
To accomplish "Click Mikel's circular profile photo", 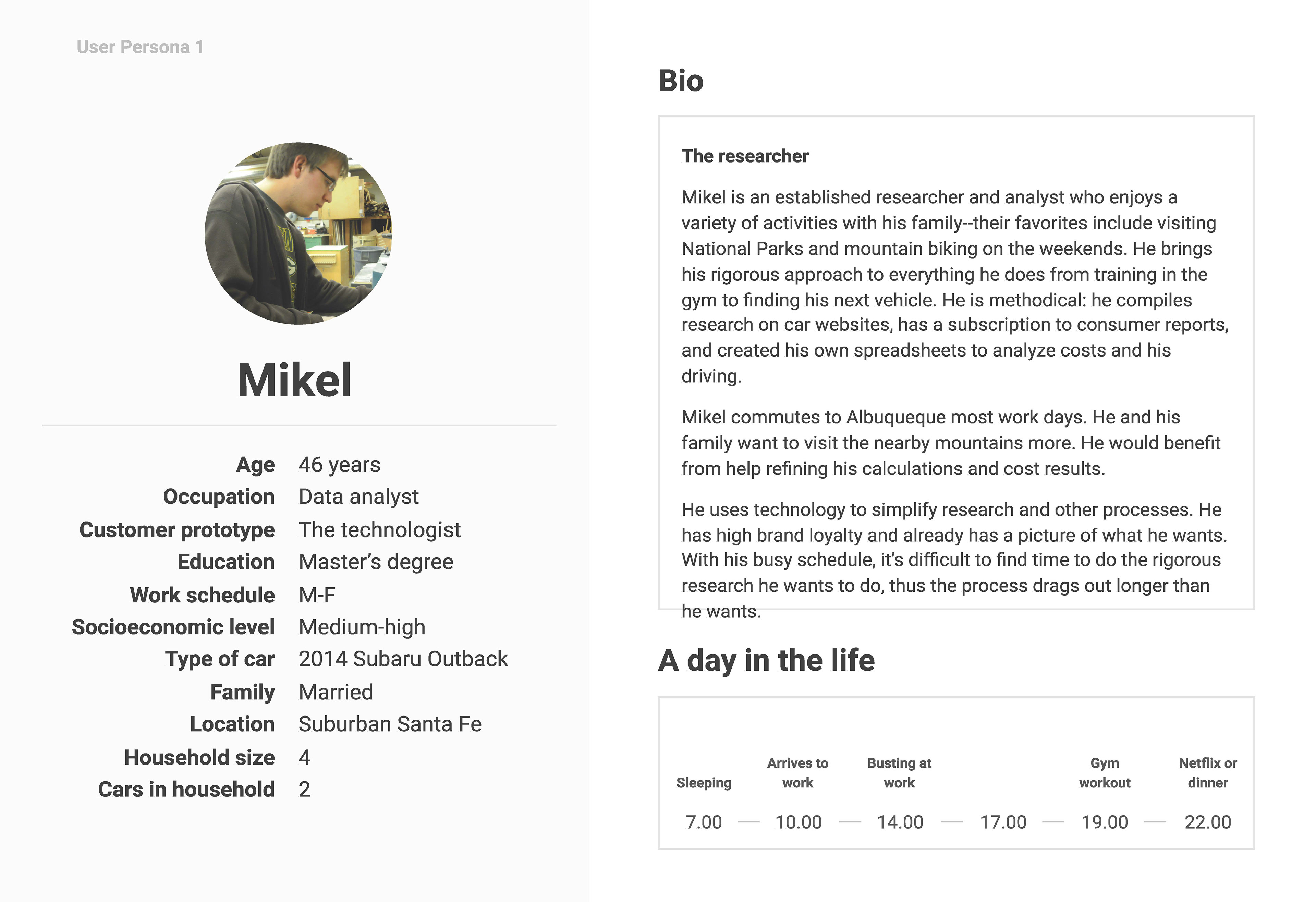I will pyautogui.click(x=298, y=233).
